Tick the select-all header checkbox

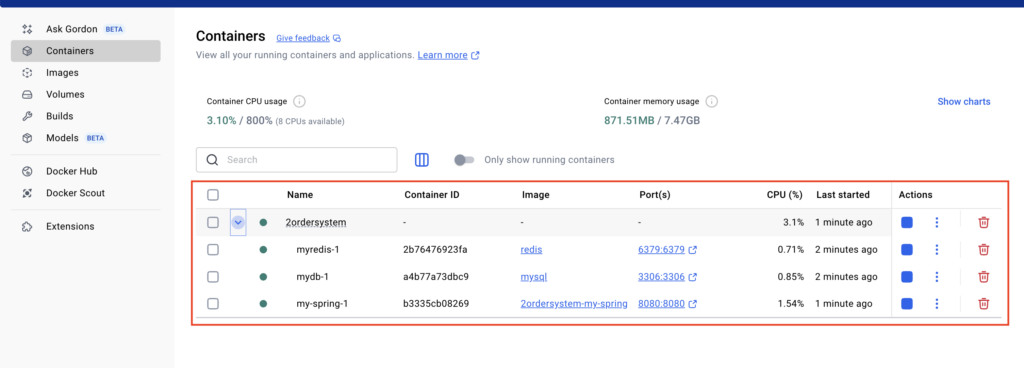(213, 194)
